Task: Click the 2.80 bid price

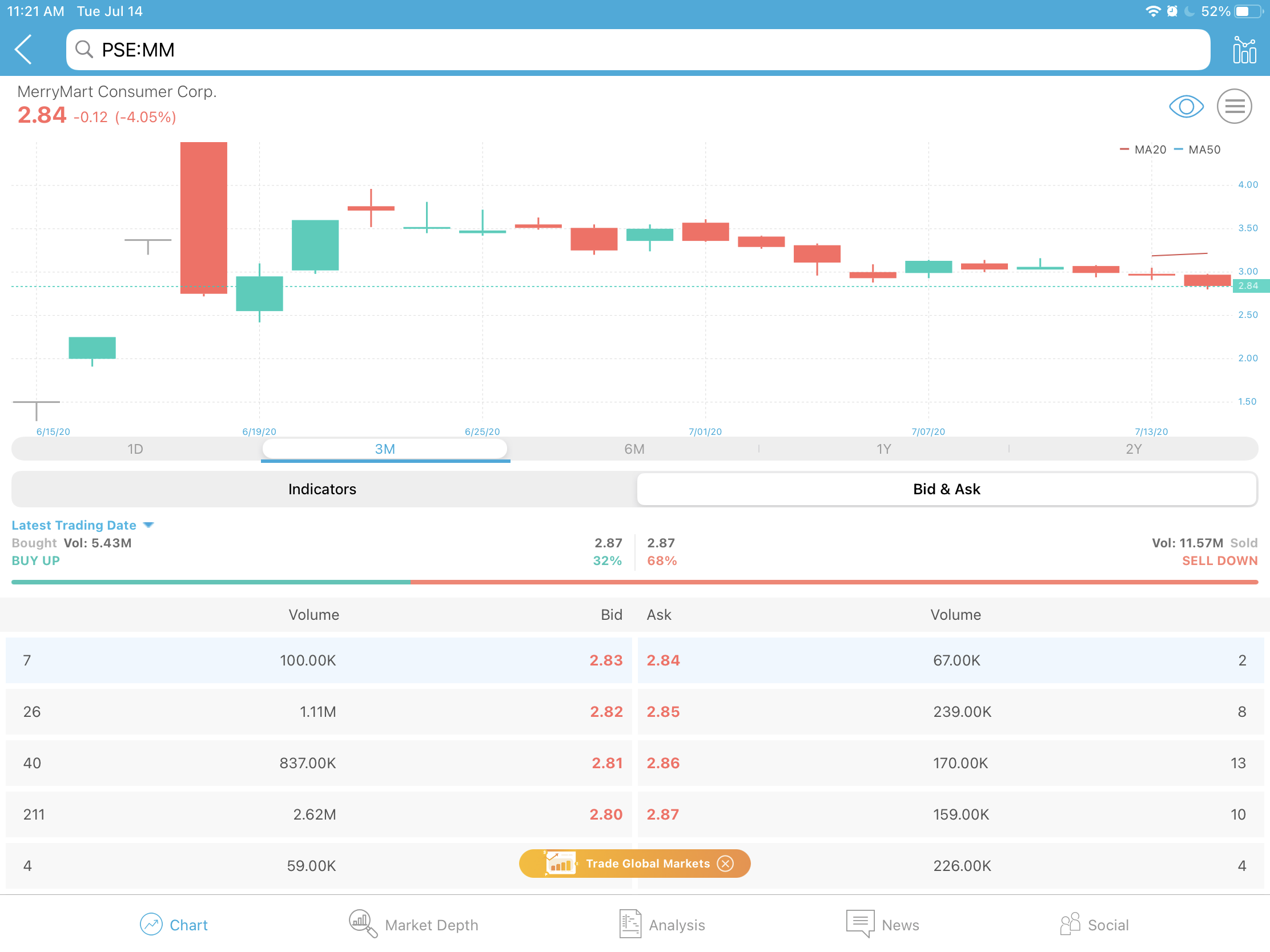Action: [606, 814]
